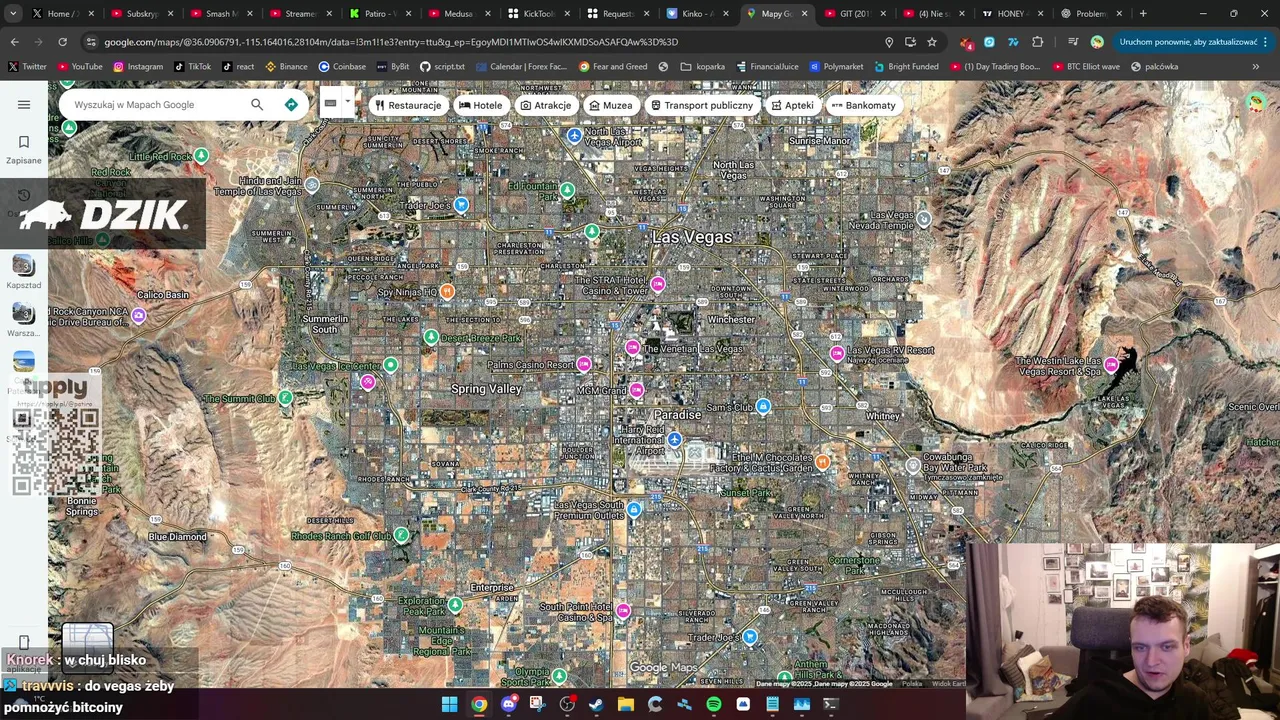Click the Exploration Peak Park marker
This screenshot has height=720, width=1280.
pyautogui.click(x=455, y=604)
